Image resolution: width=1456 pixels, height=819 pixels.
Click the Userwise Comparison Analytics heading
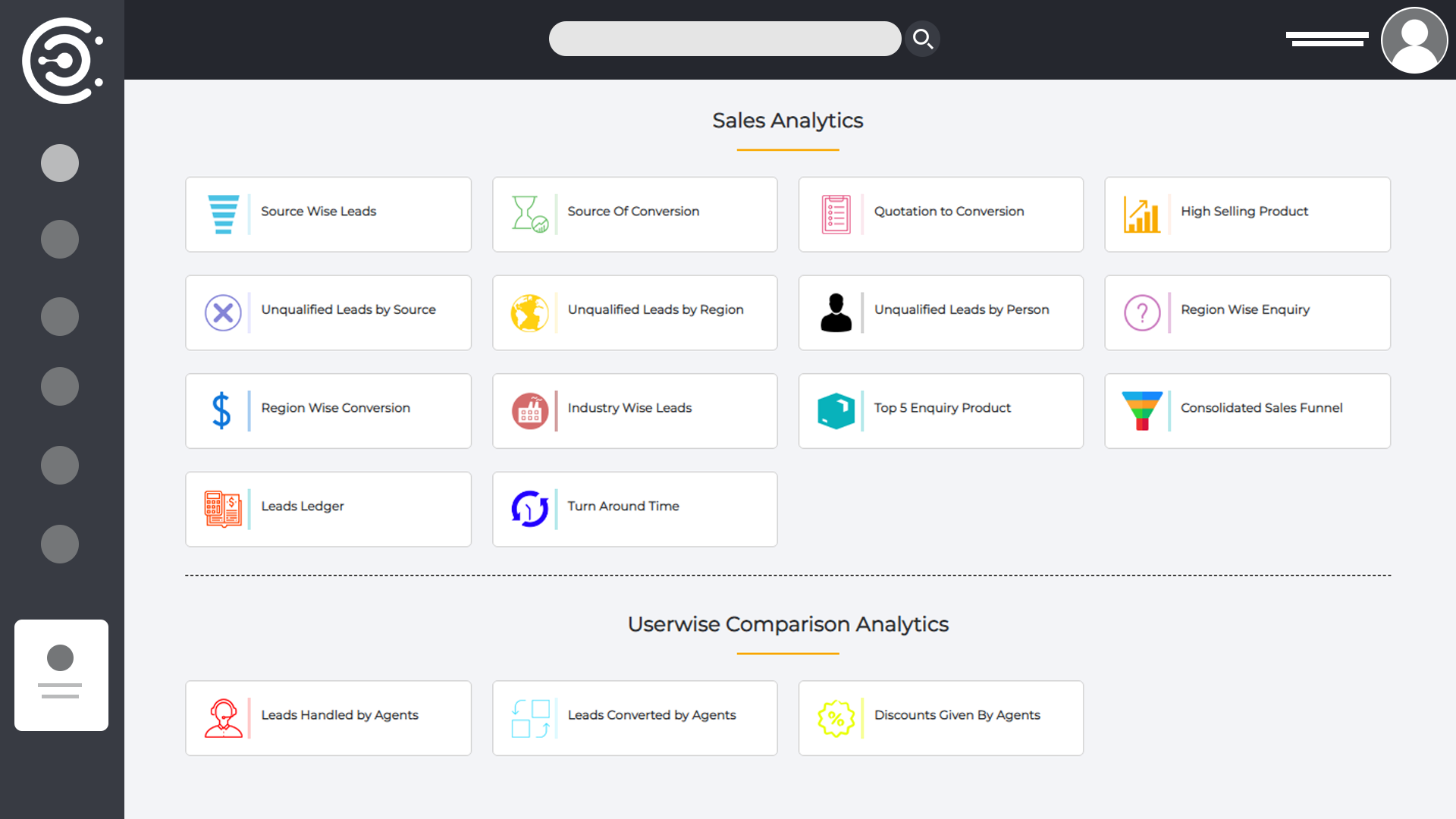[x=788, y=624]
